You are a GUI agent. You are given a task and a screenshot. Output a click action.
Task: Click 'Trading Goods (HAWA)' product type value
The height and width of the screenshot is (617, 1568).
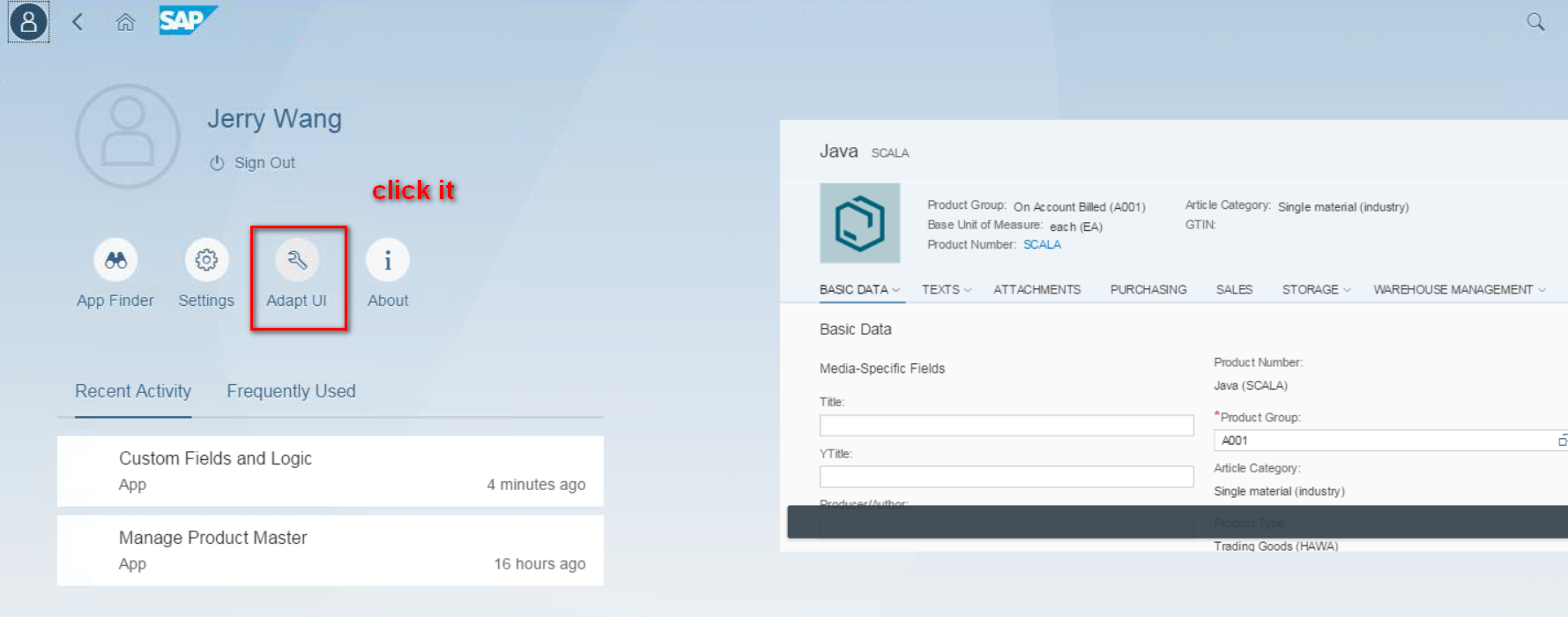pos(1275,546)
